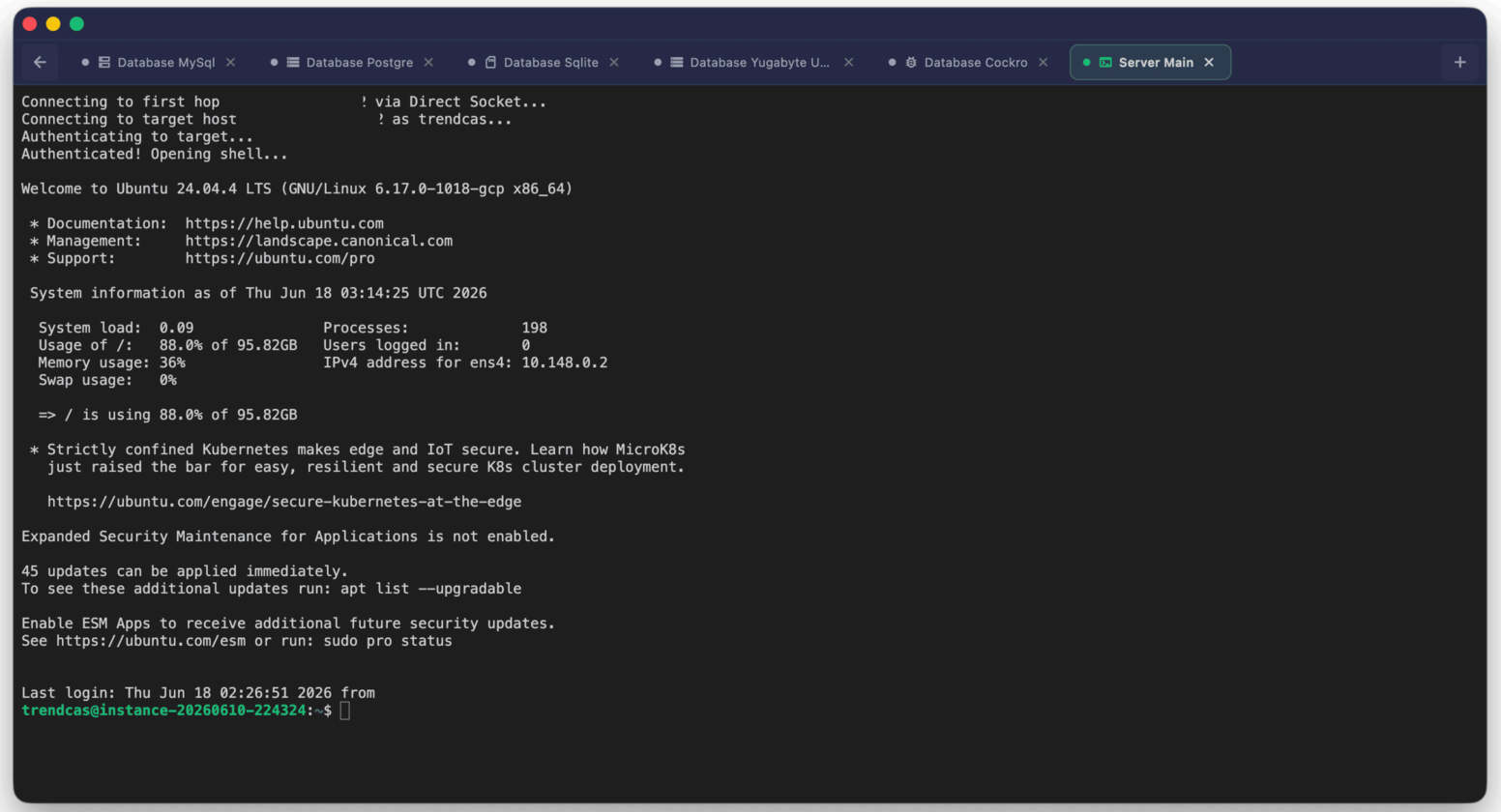
Task: Select the Server Main tab
Action: (1150, 62)
